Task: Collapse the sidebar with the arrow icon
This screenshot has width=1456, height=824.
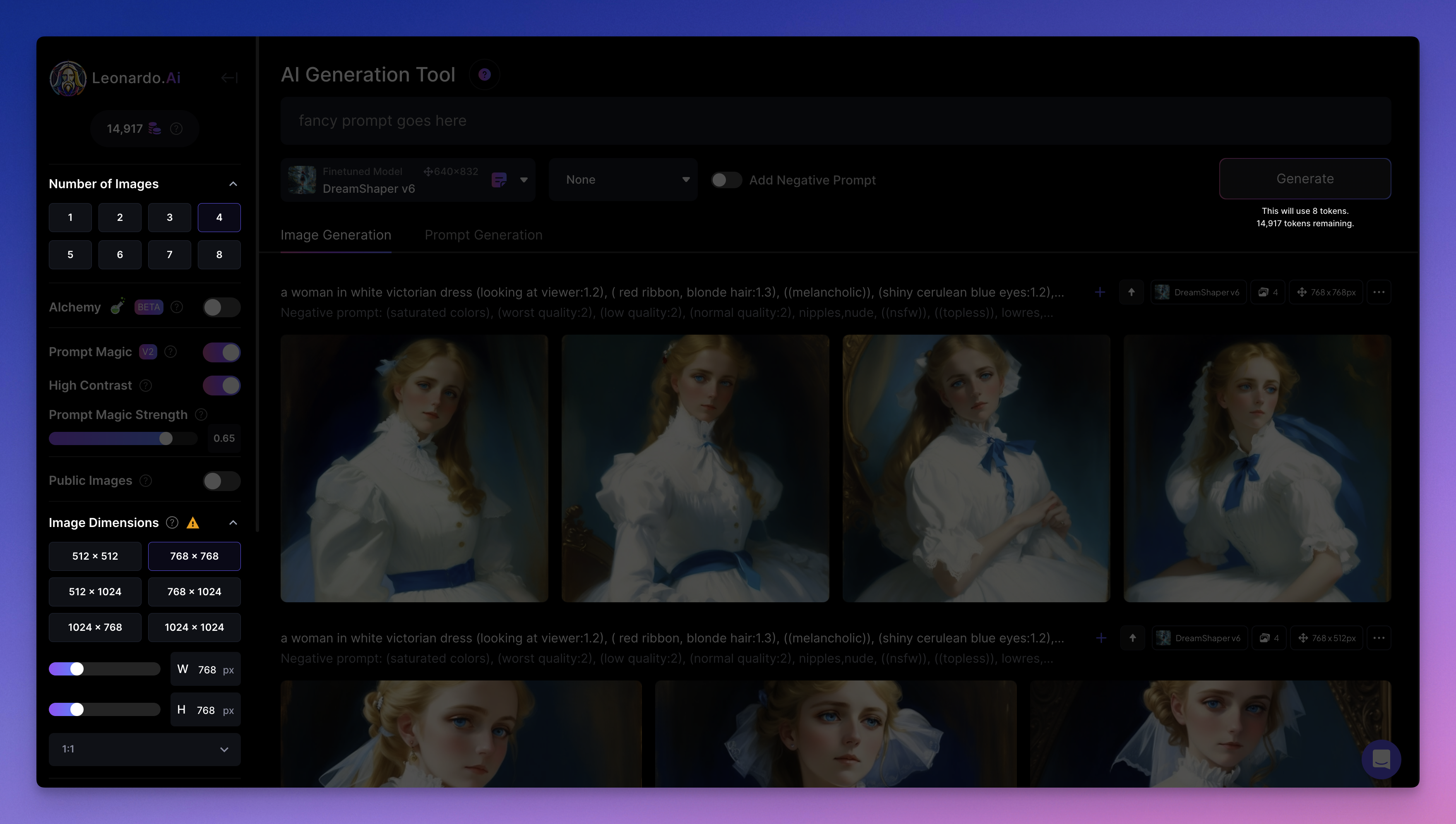Action: coord(229,77)
